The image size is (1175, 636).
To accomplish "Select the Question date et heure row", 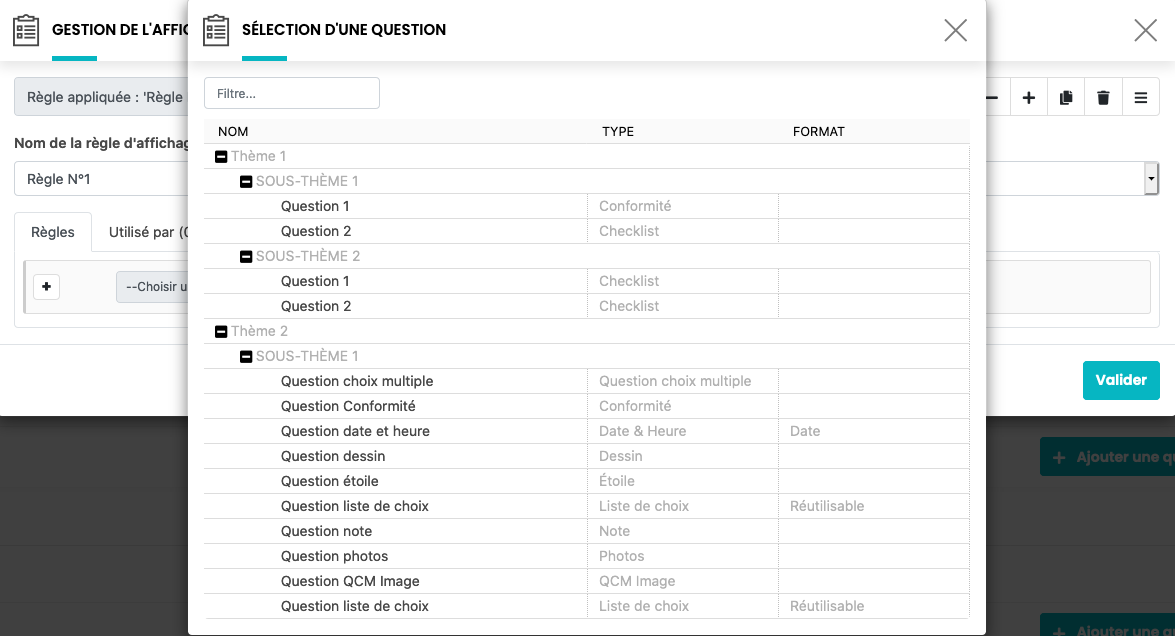I will point(355,431).
